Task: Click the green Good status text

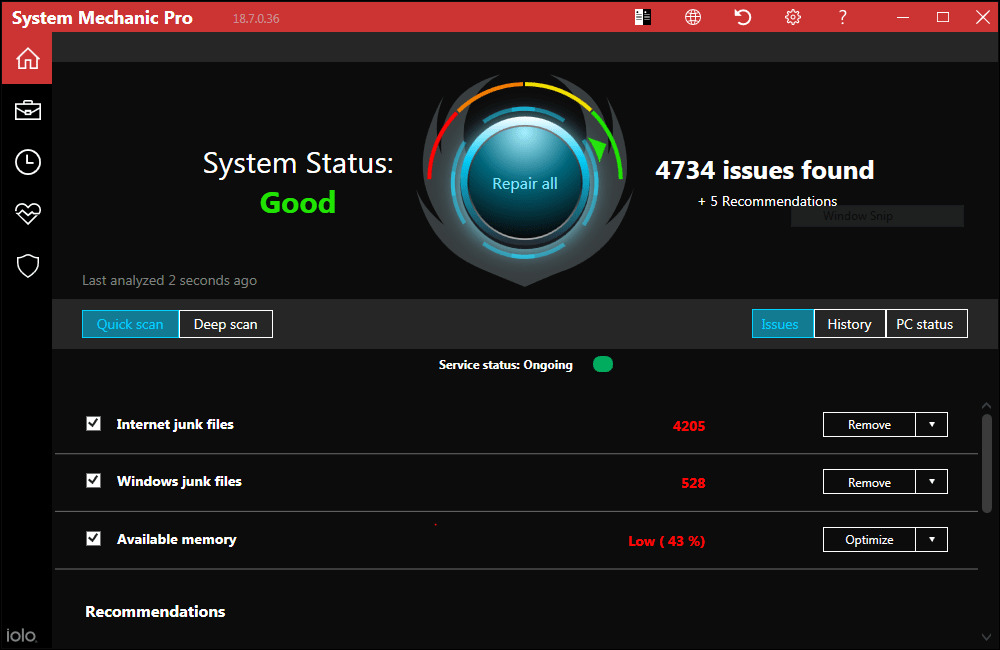Action: (298, 203)
